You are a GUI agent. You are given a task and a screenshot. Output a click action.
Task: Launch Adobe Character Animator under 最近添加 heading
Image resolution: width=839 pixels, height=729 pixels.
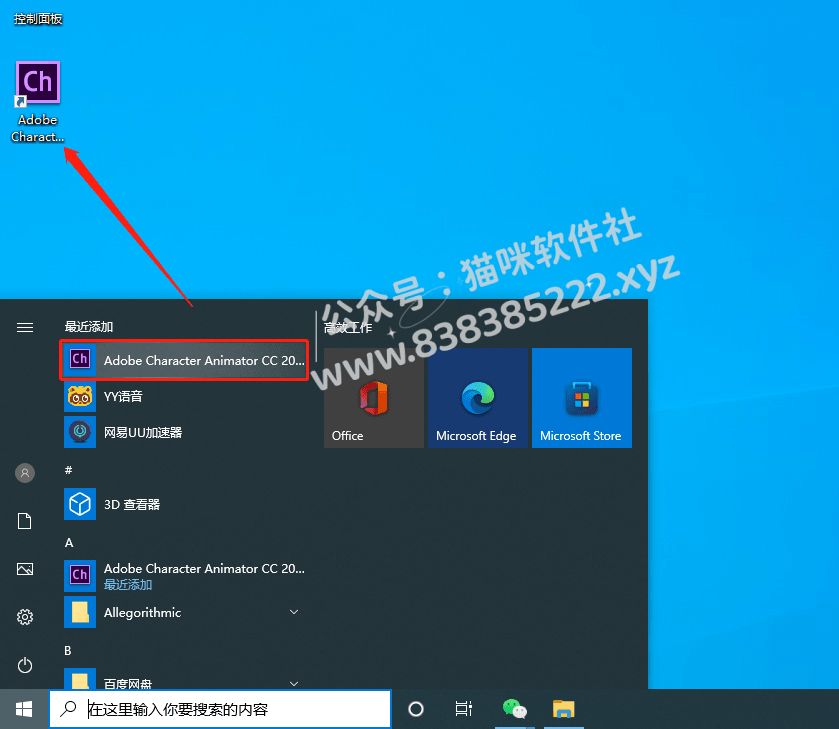(184, 360)
